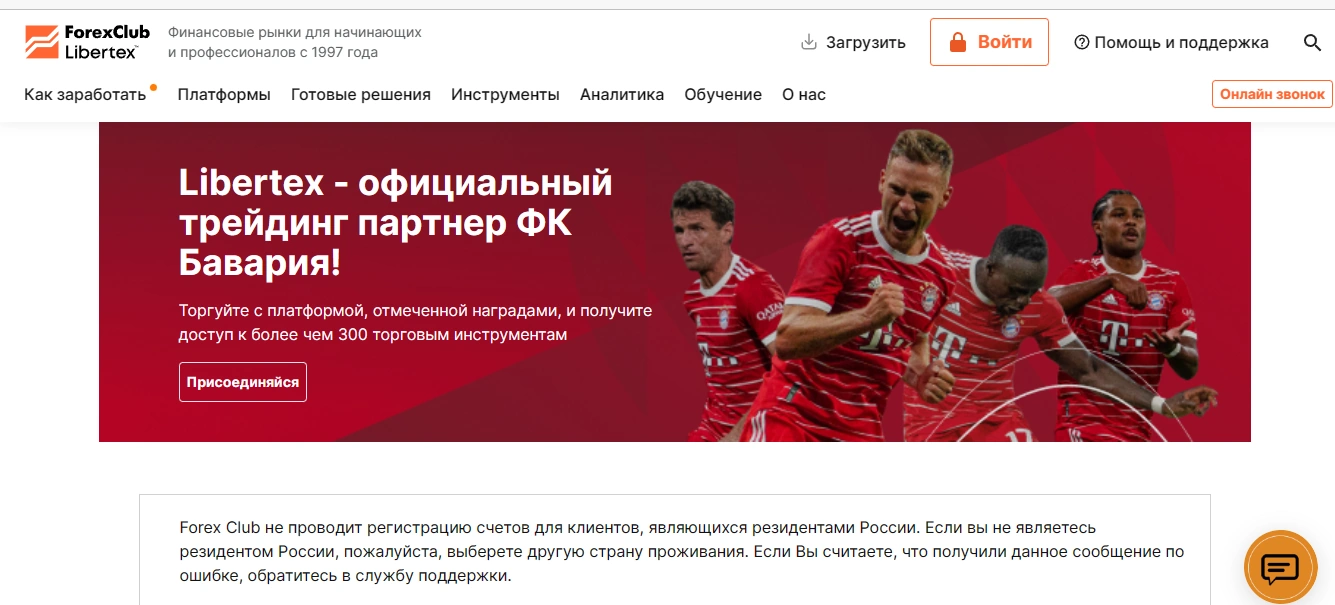Click the question mark help icon

pyautogui.click(x=1081, y=42)
